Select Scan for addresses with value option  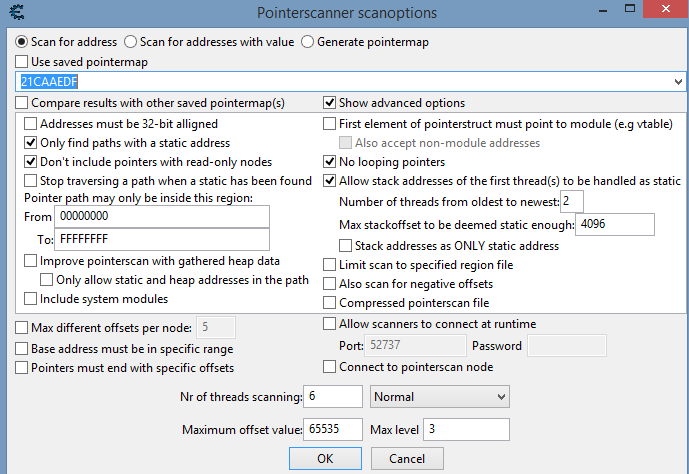pyautogui.click(x=131, y=42)
